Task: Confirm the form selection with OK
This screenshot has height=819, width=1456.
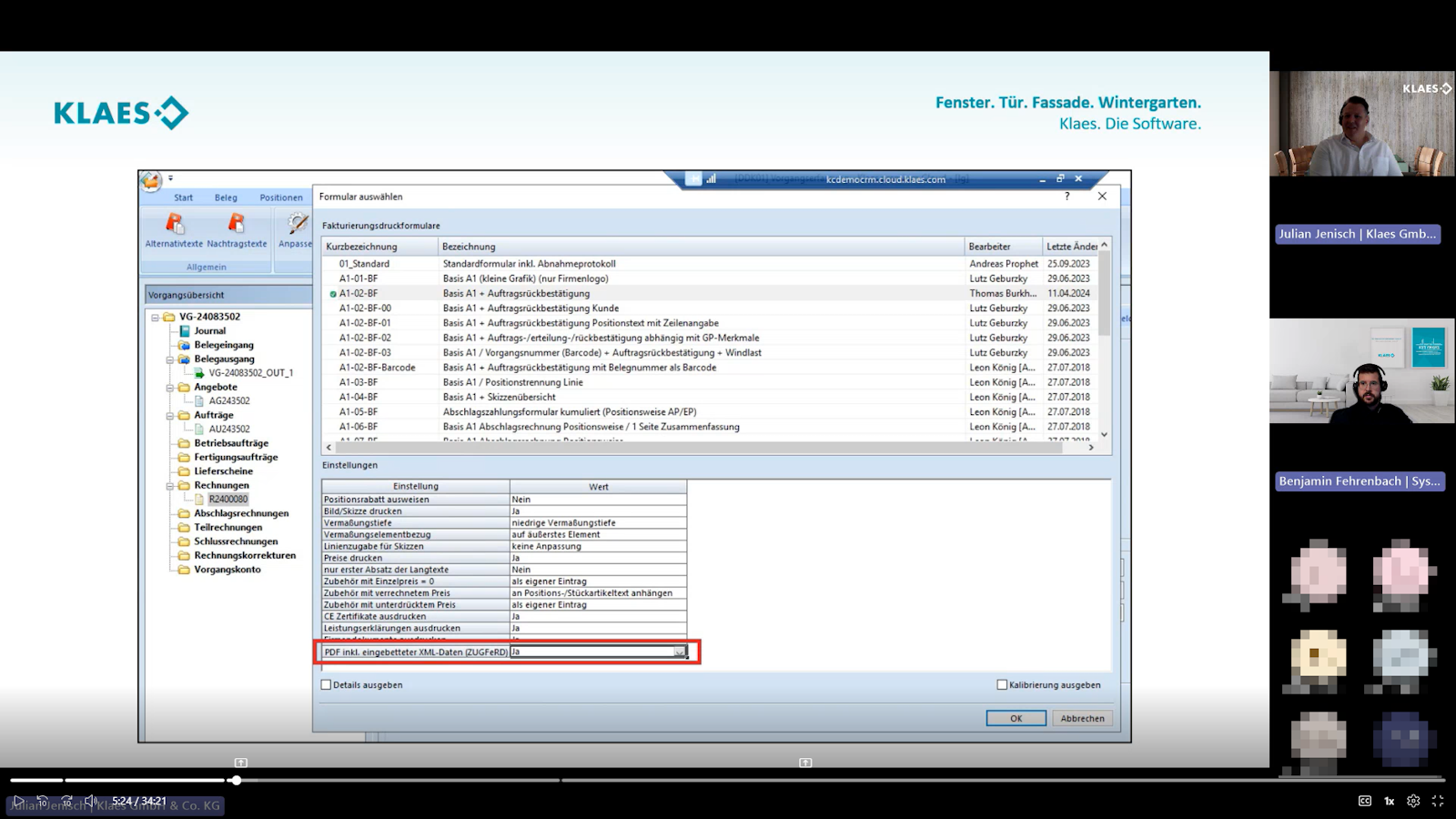Action: pos(1016,718)
